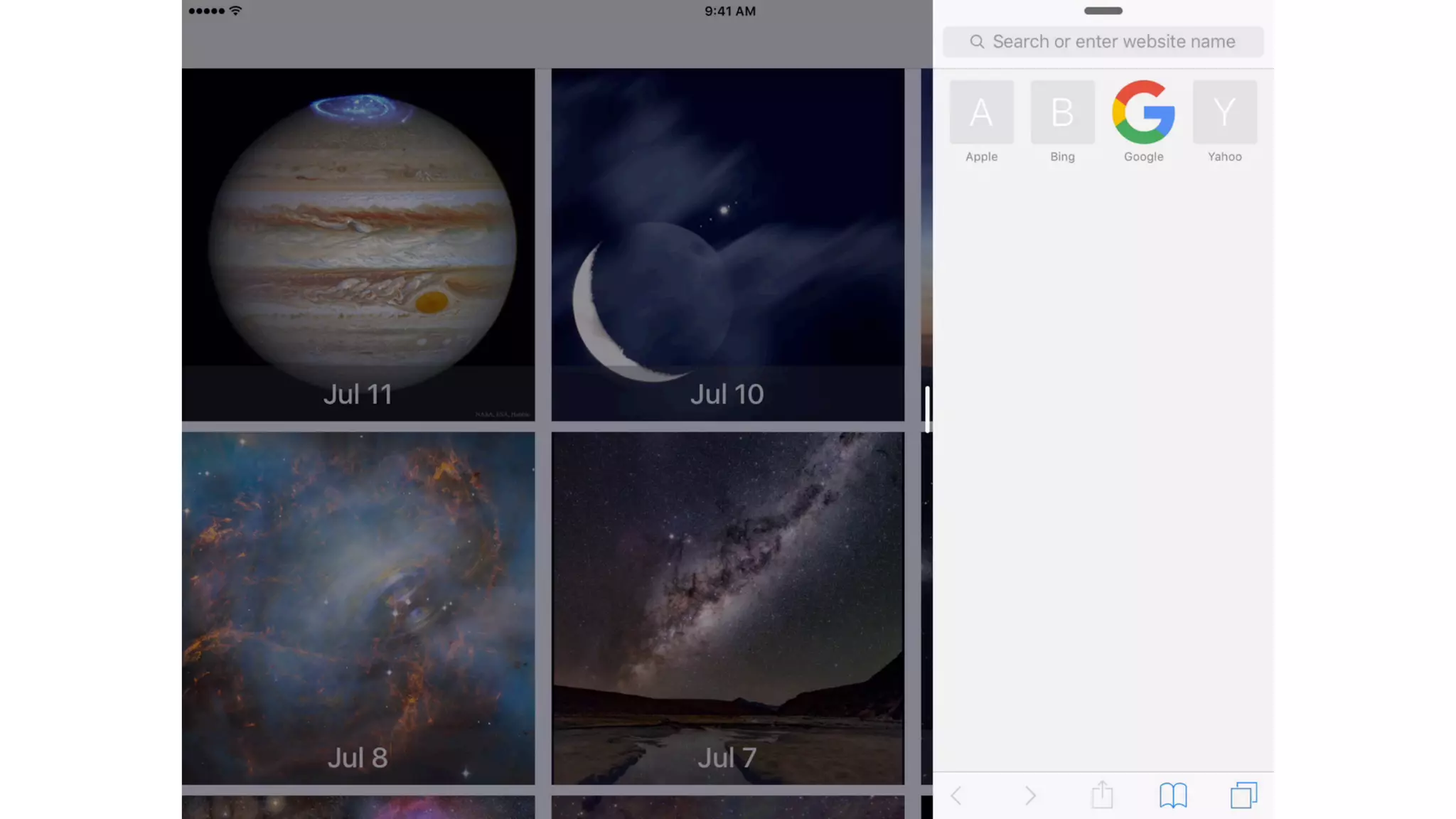Show all tabs with tabs icon
1456x819 pixels.
click(1243, 796)
